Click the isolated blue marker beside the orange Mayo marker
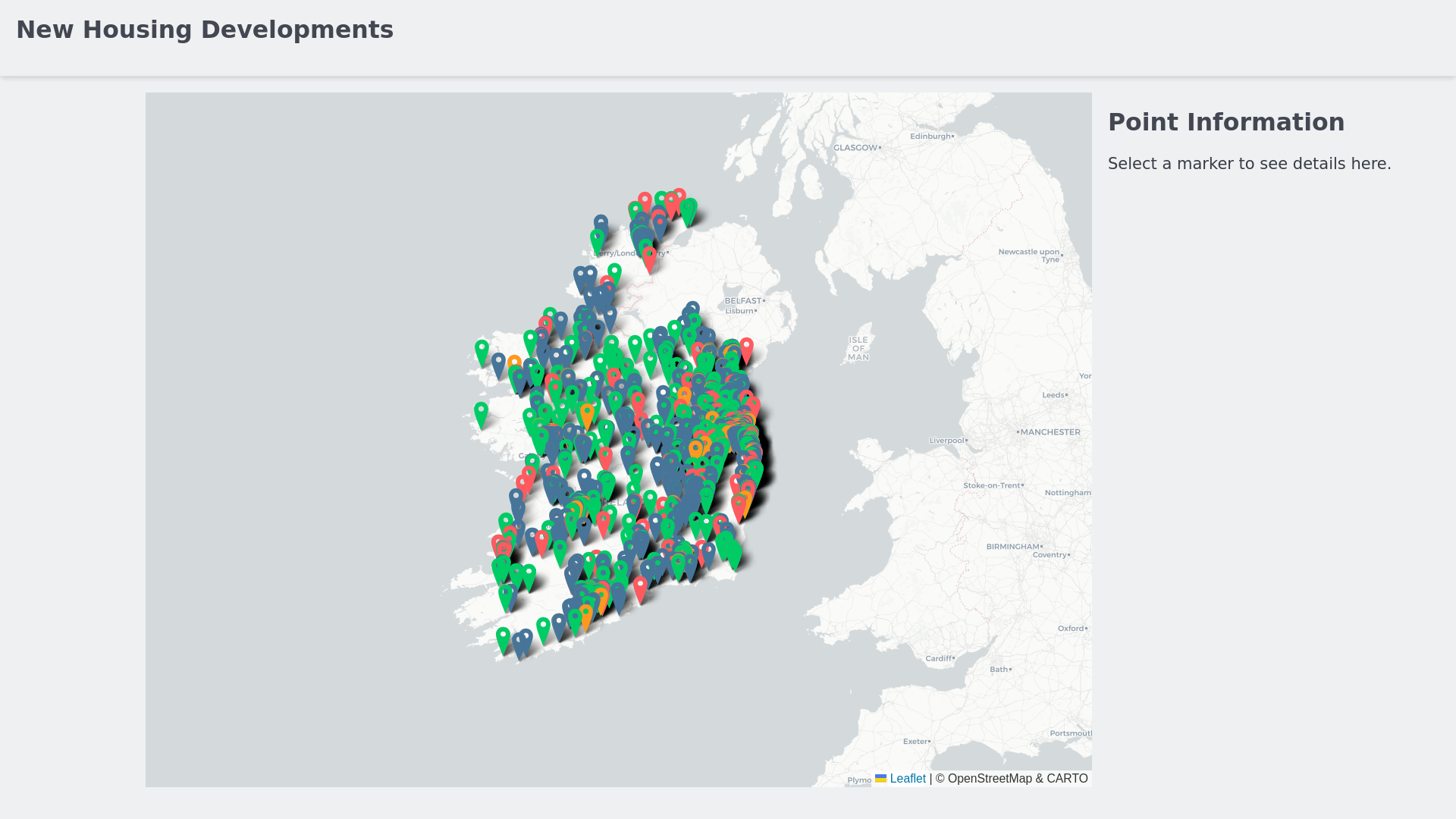The height and width of the screenshot is (819, 1456). click(x=498, y=363)
